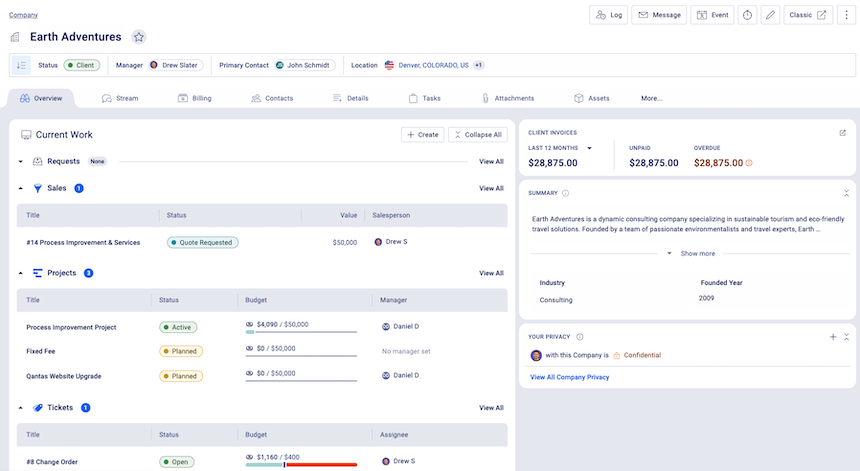Click the company building icon
Screen dimensions: 860x471
click(x=15, y=37)
